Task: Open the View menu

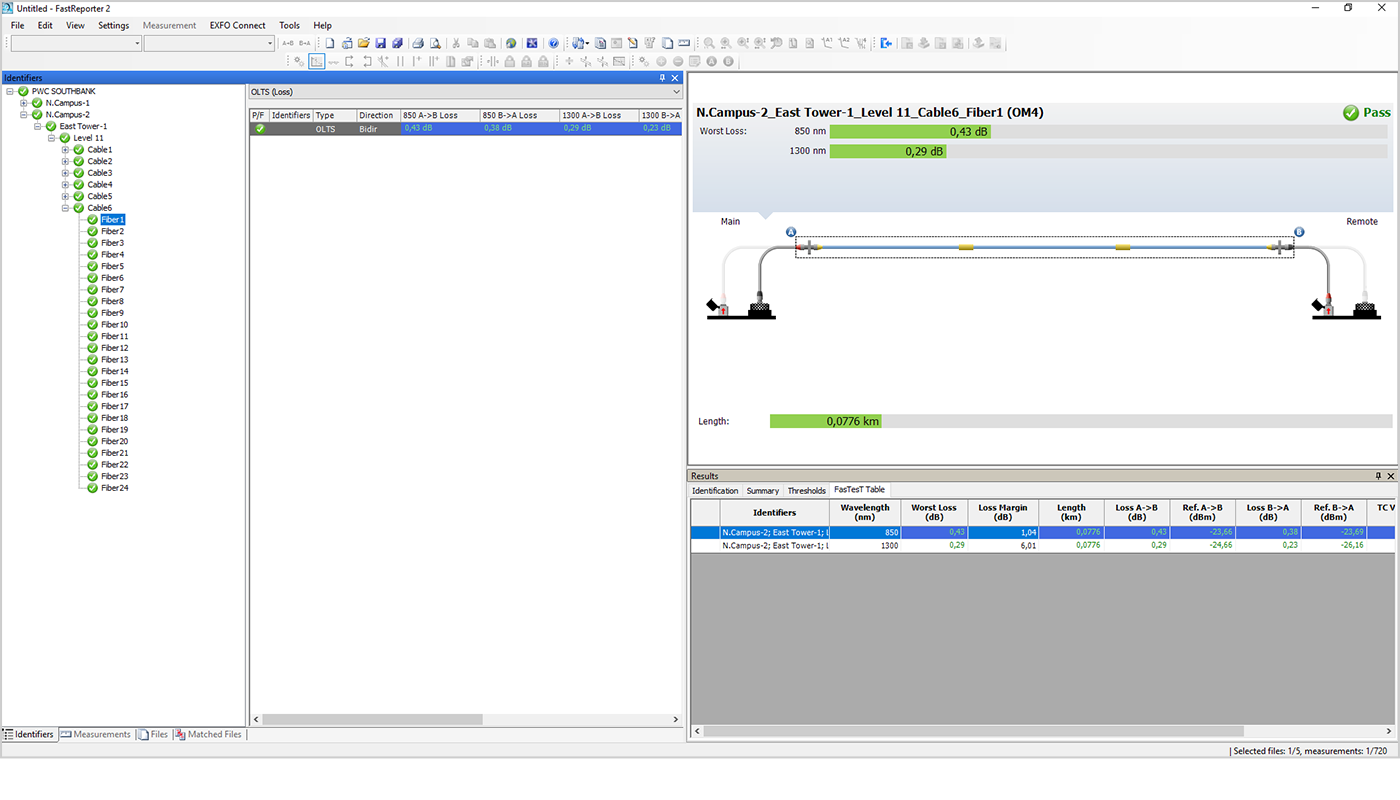Action: [75, 25]
